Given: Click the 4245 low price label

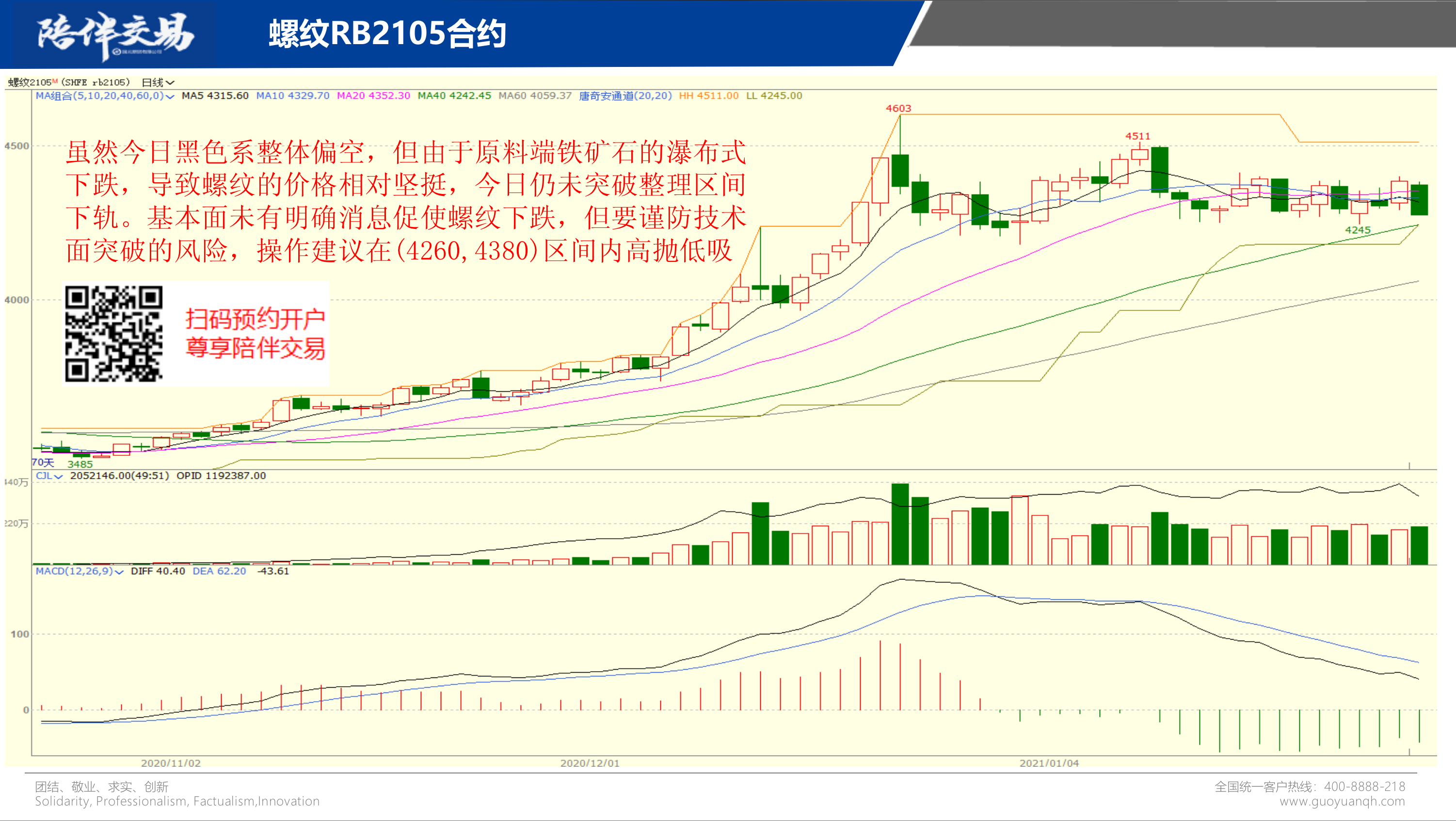Looking at the screenshot, I should (x=1358, y=230).
